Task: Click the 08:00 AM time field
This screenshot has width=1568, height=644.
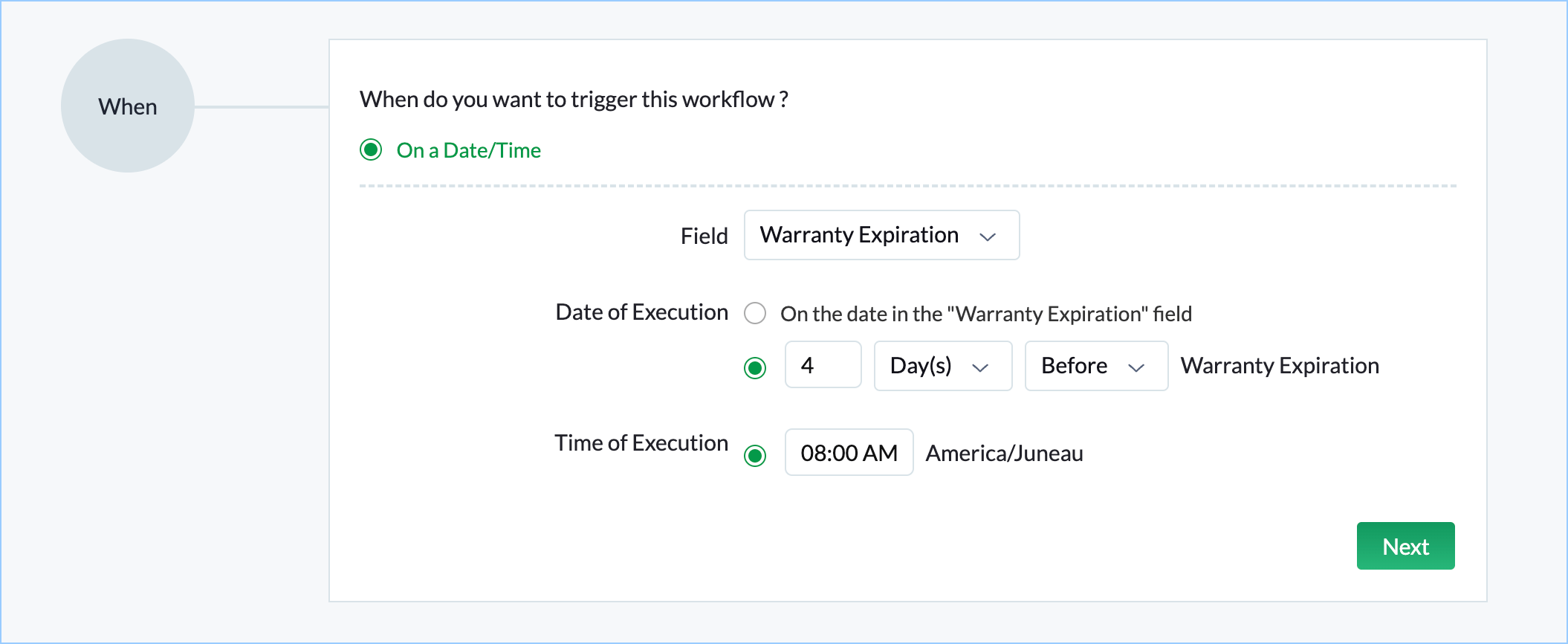Action: [x=849, y=453]
